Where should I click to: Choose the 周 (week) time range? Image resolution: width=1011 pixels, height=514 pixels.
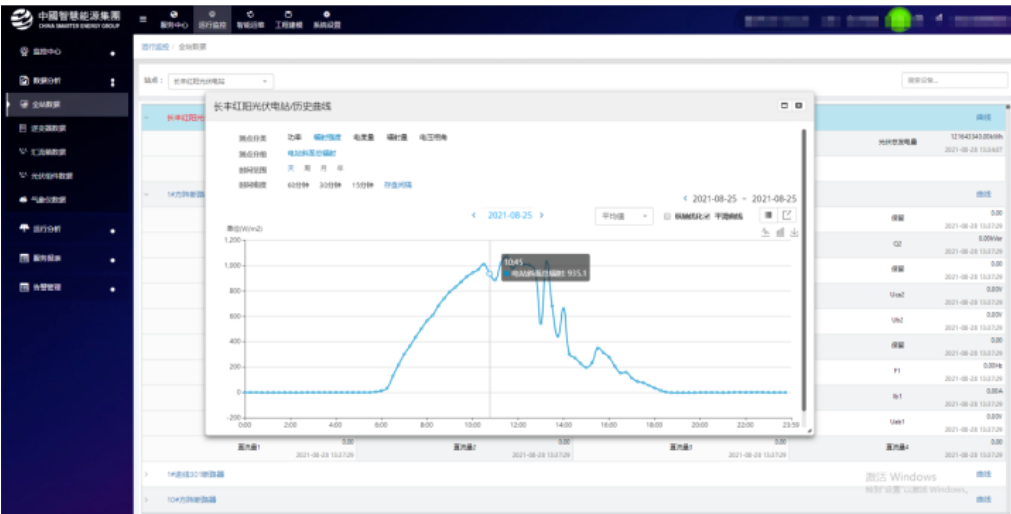[307, 168]
